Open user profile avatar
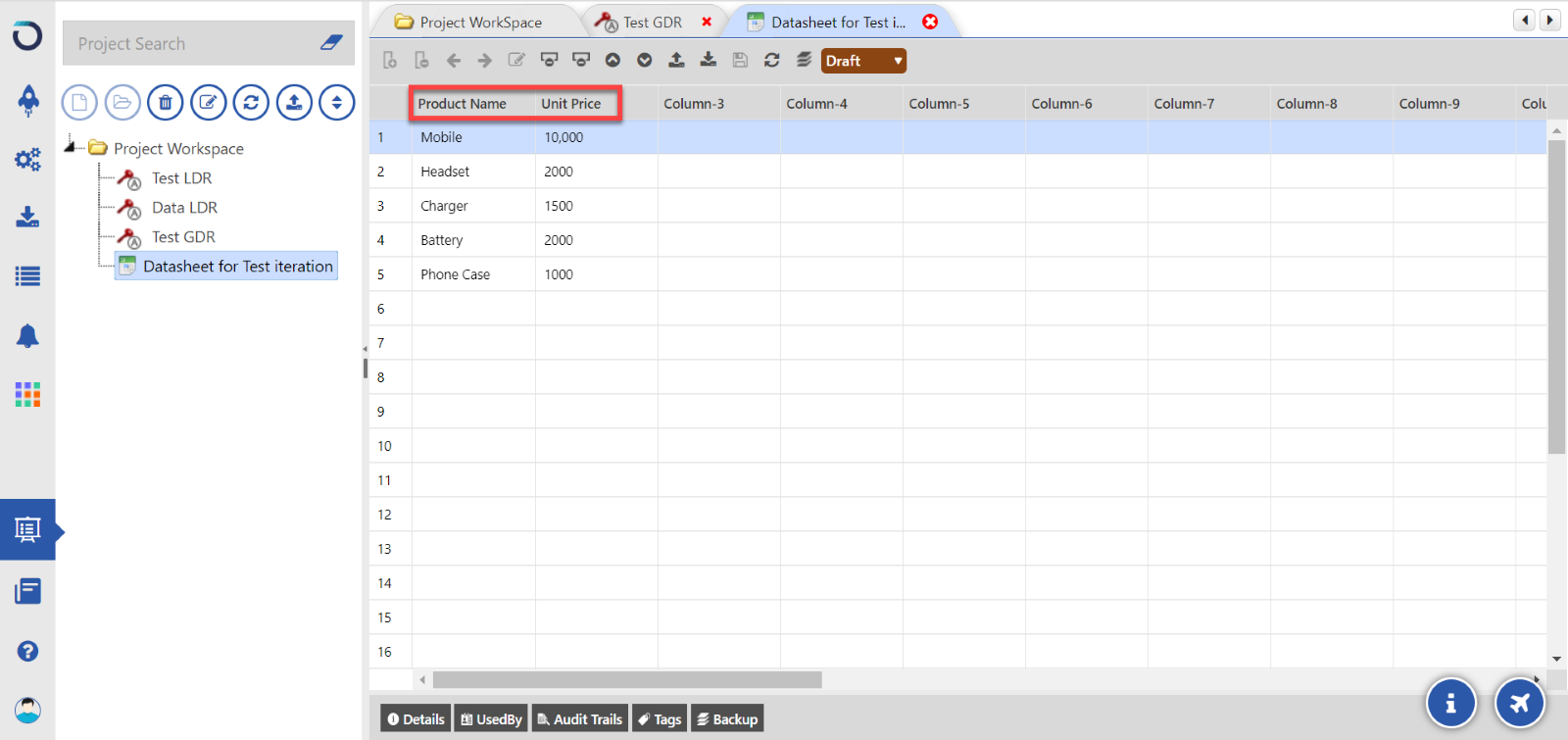Viewport: 1568px width, 740px height. click(x=27, y=710)
